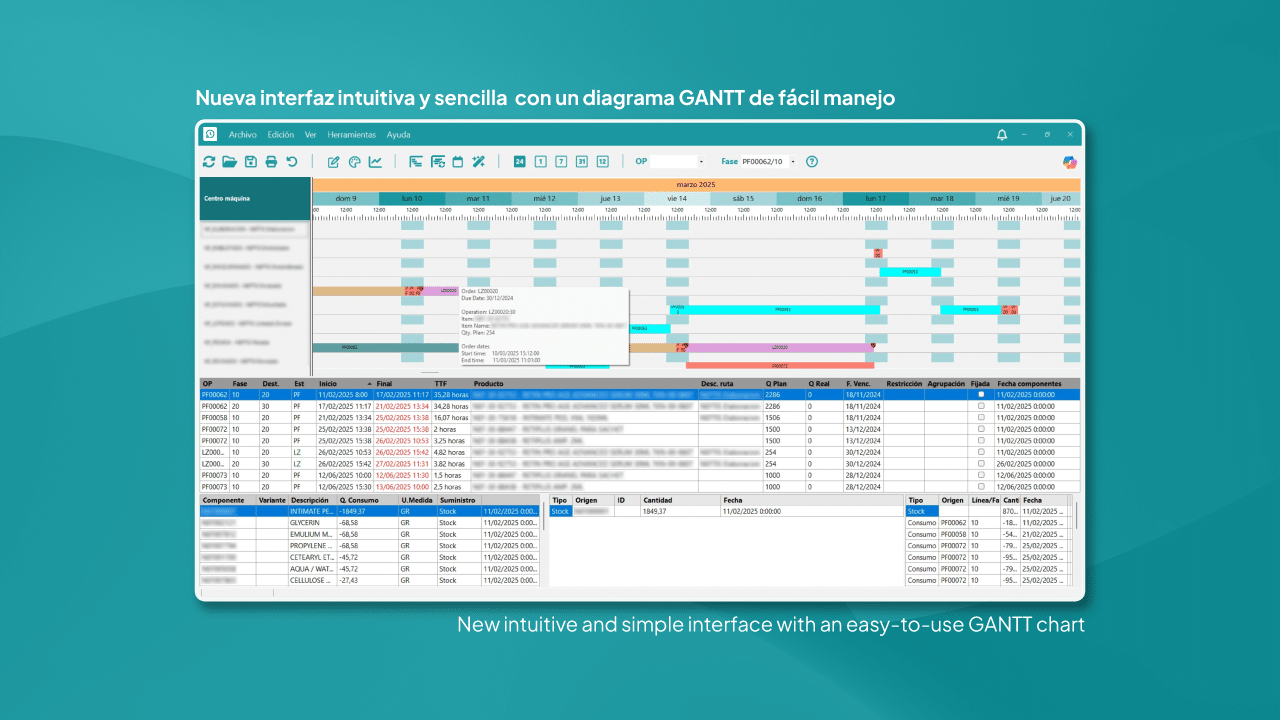The height and width of the screenshot is (720, 1280).
Task: Open file with the folder icon
Action: pos(229,161)
